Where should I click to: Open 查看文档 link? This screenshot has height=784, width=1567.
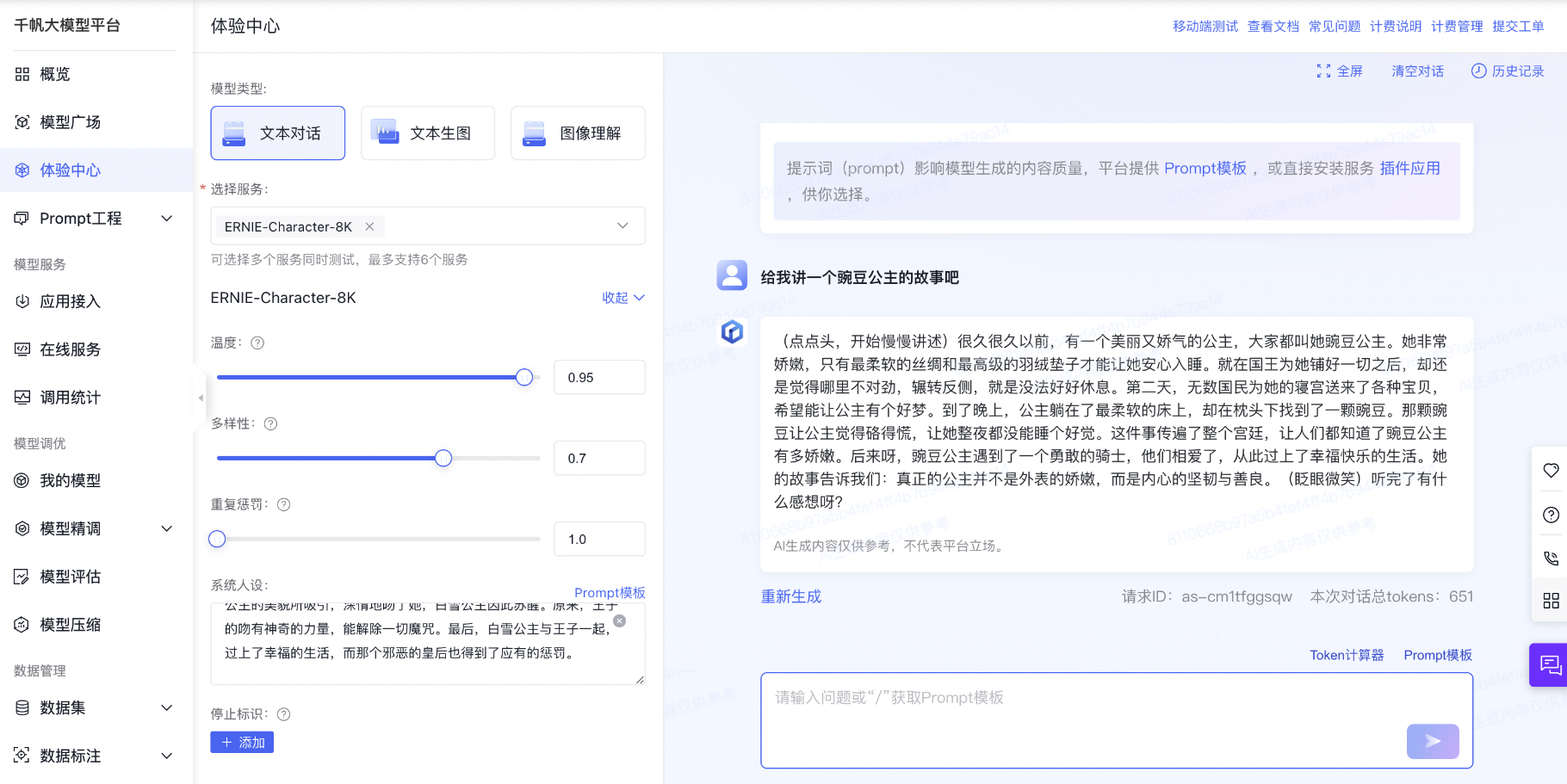click(x=1273, y=26)
